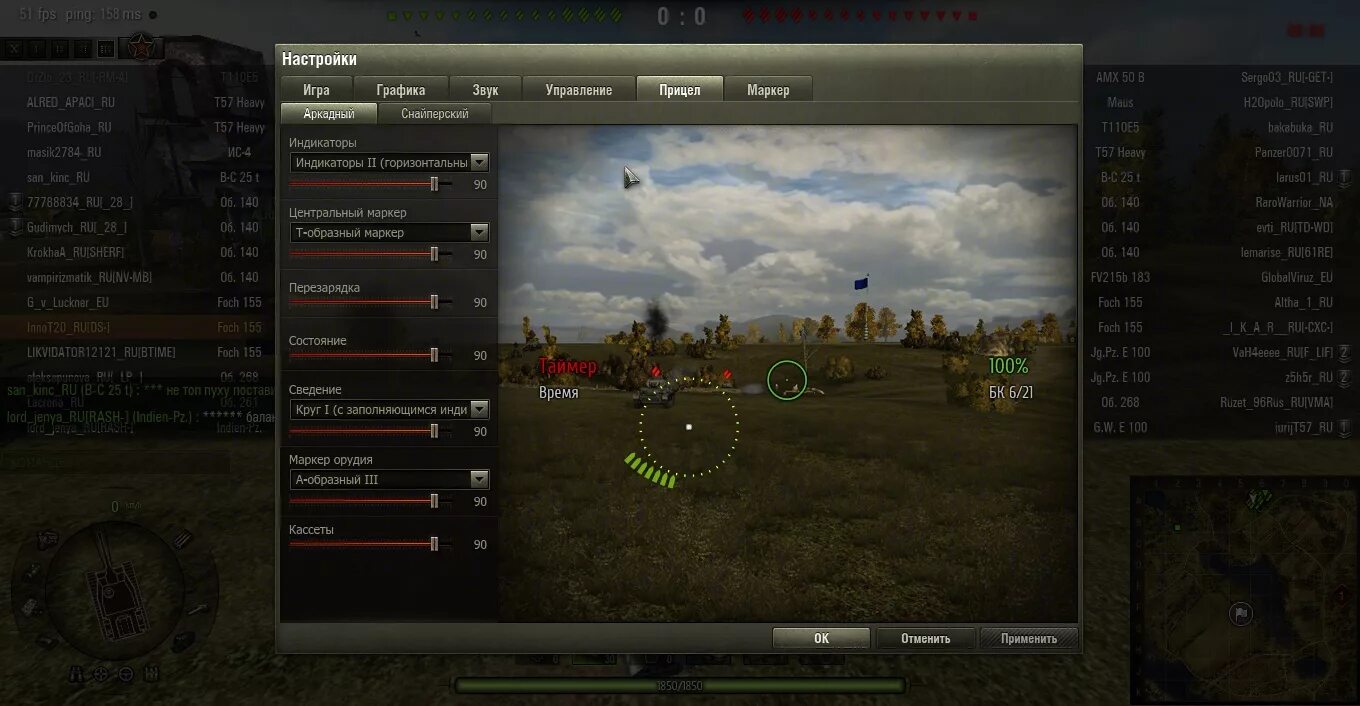The height and width of the screenshot is (706, 1360).
Task: Open the Игра settings tab
Action: pyautogui.click(x=316, y=89)
